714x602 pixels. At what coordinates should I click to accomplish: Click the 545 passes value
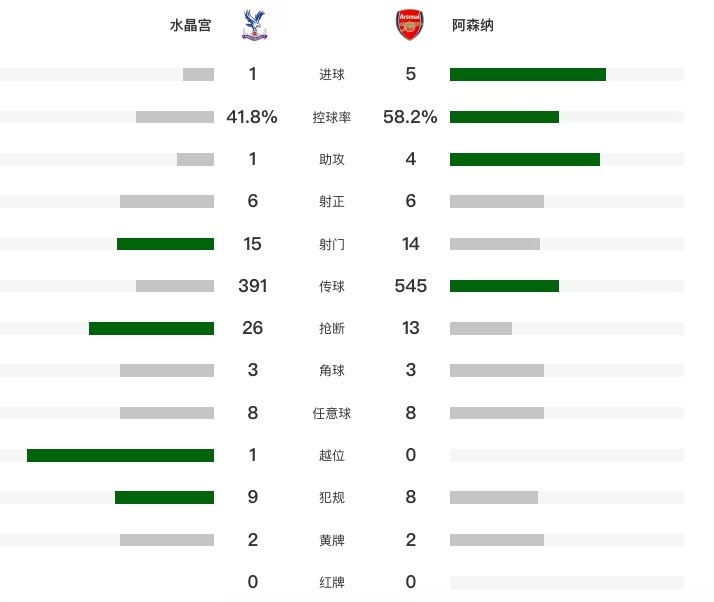pos(410,286)
